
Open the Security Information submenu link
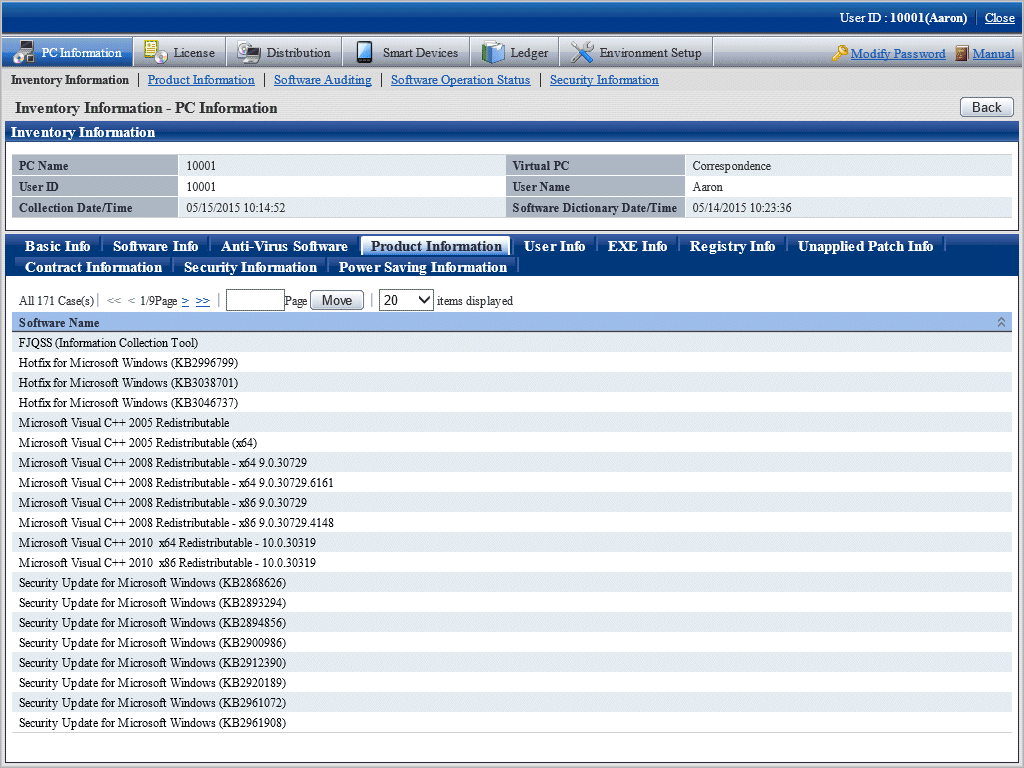(x=604, y=80)
